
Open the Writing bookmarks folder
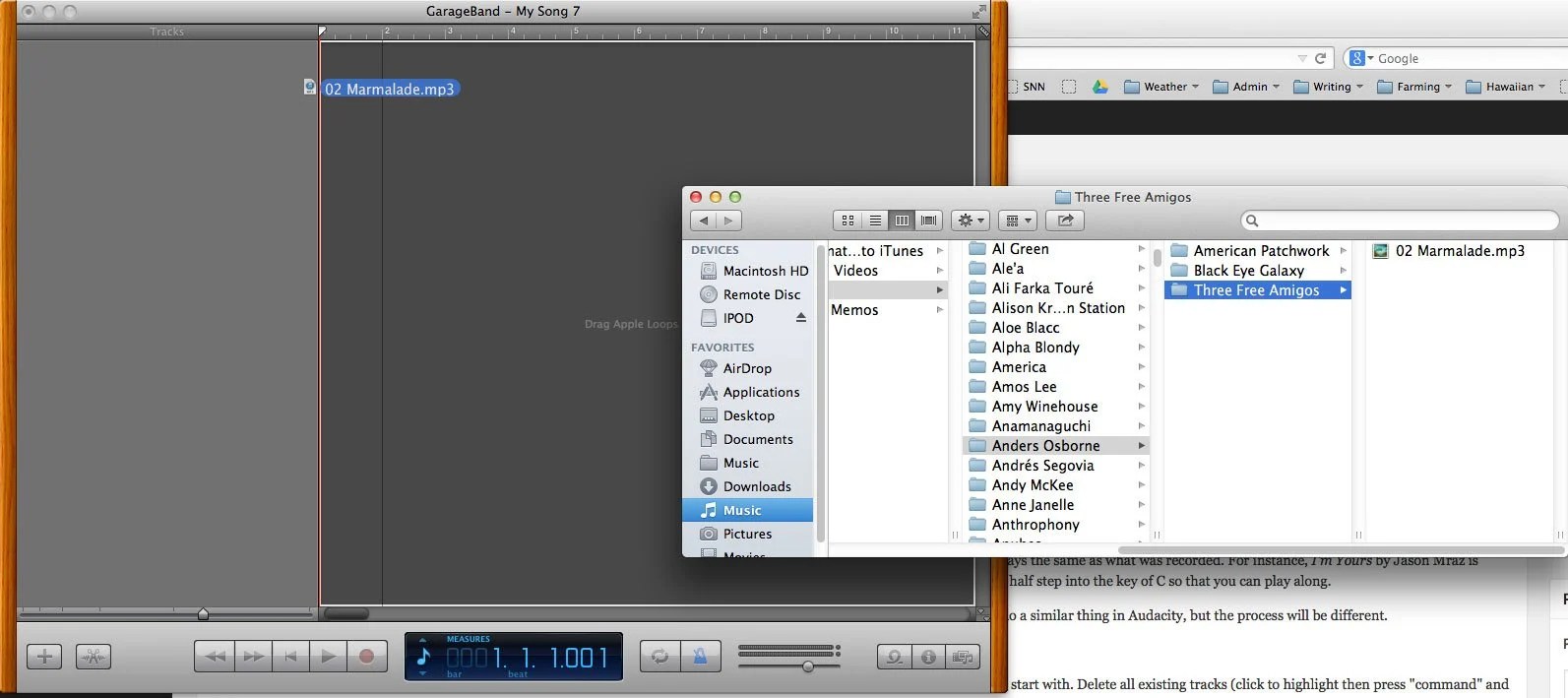point(1329,87)
